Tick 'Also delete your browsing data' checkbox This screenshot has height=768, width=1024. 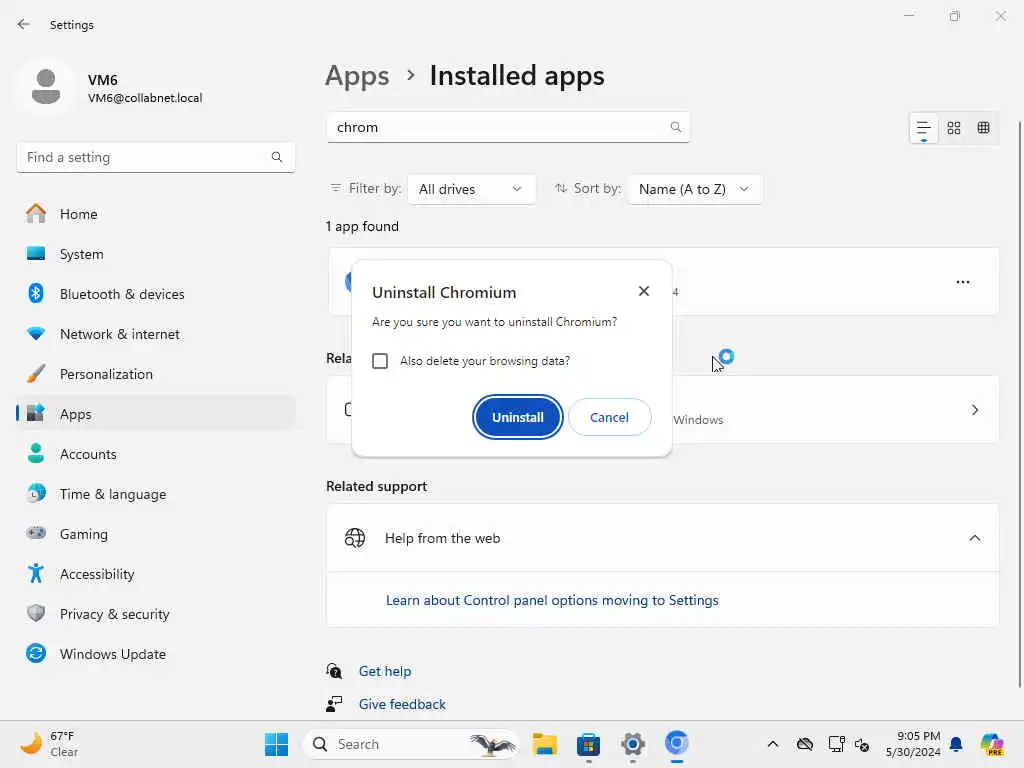click(379, 361)
